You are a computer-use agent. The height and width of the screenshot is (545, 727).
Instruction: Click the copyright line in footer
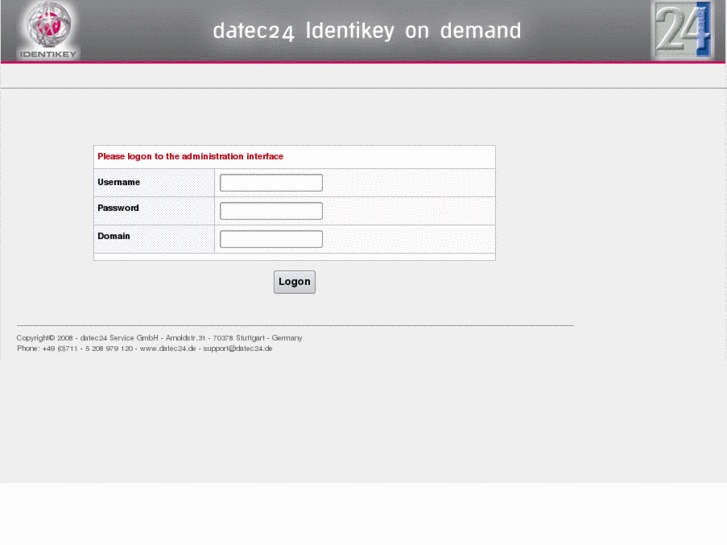coord(159,338)
